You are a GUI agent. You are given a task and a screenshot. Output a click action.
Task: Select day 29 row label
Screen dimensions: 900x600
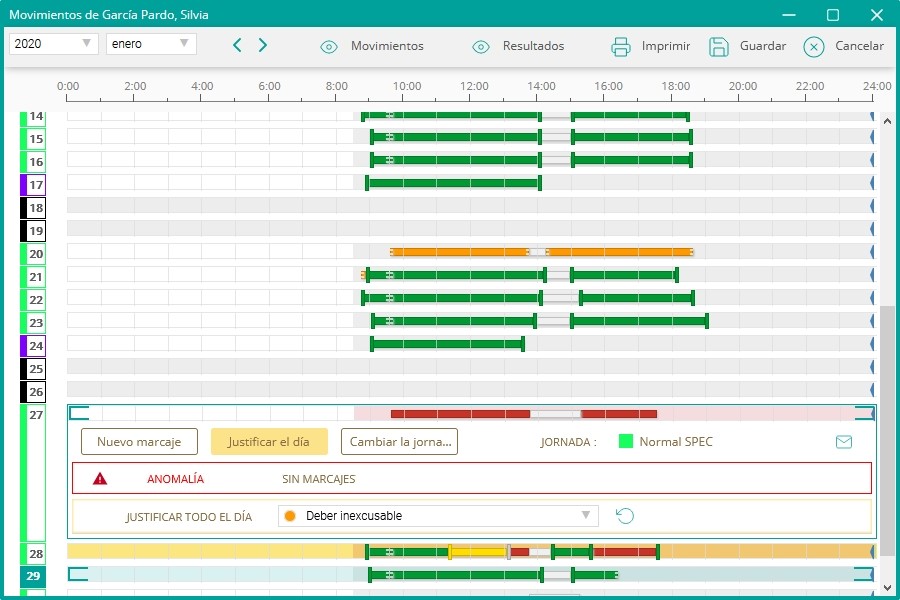[x=33, y=576]
